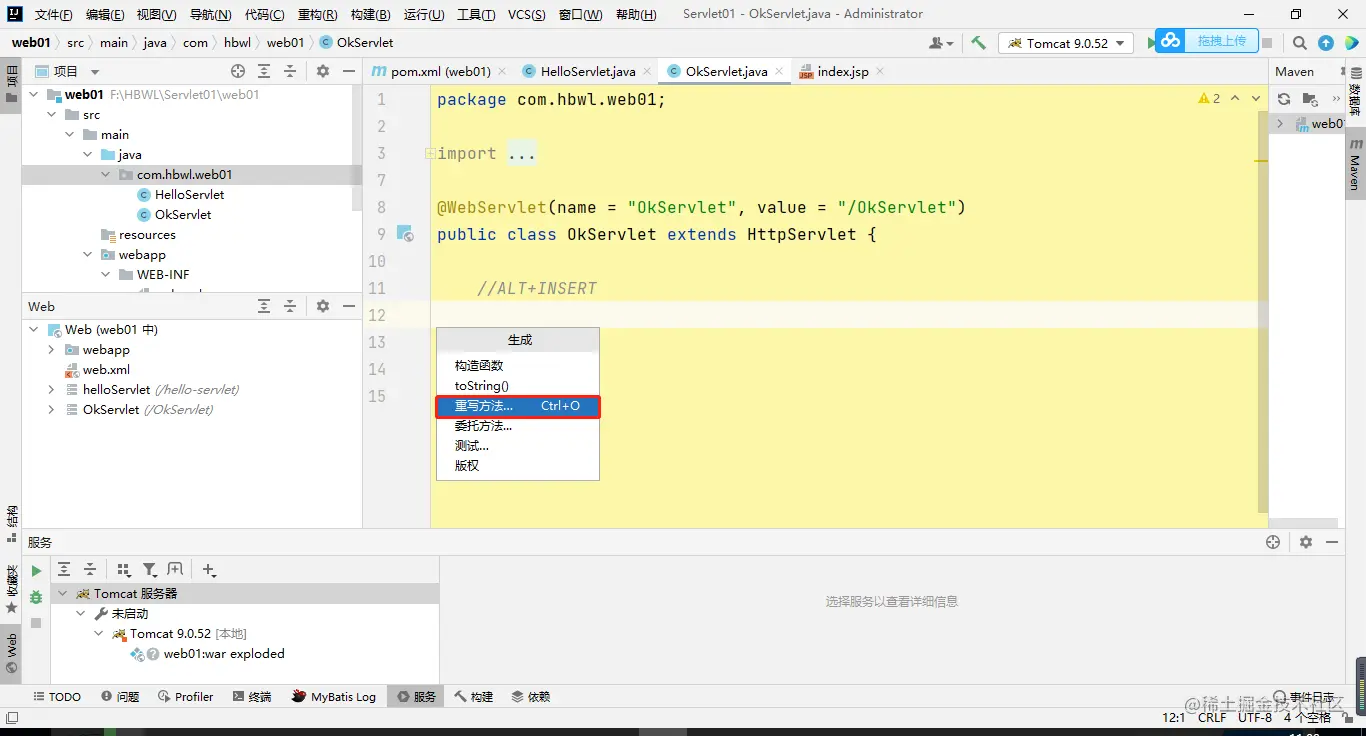Image resolution: width=1366 pixels, height=736 pixels.
Task: Open the 终端 tool window tab
Action: point(252,696)
